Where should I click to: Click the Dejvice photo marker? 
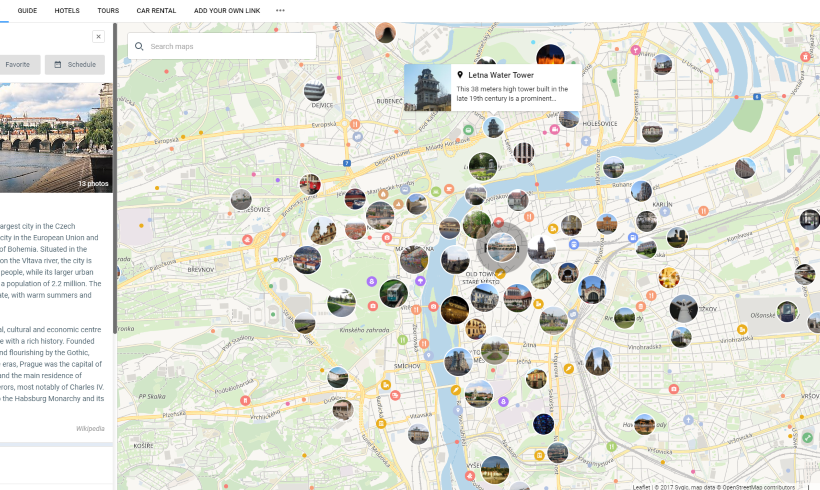click(314, 89)
